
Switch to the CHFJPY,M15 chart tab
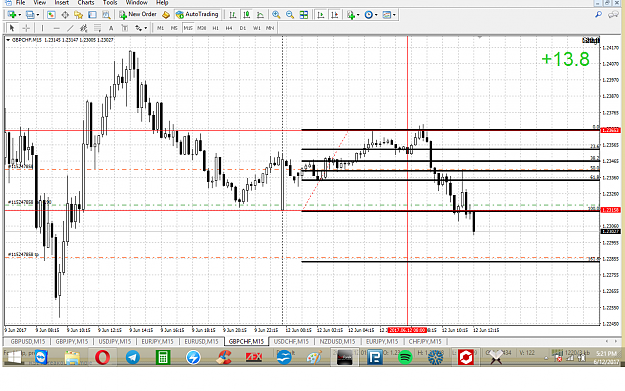click(x=425, y=342)
